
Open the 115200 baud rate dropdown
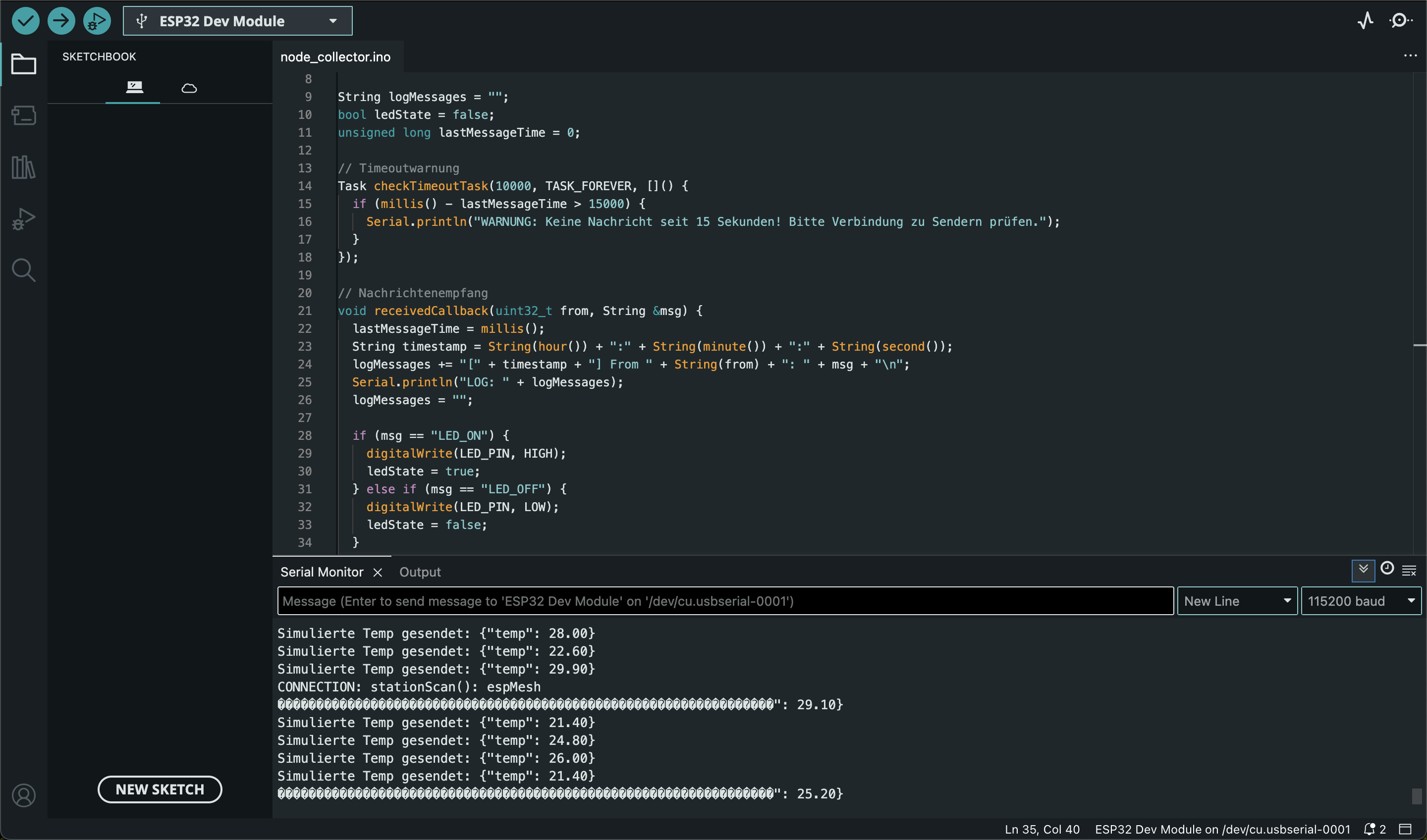coord(1361,601)
